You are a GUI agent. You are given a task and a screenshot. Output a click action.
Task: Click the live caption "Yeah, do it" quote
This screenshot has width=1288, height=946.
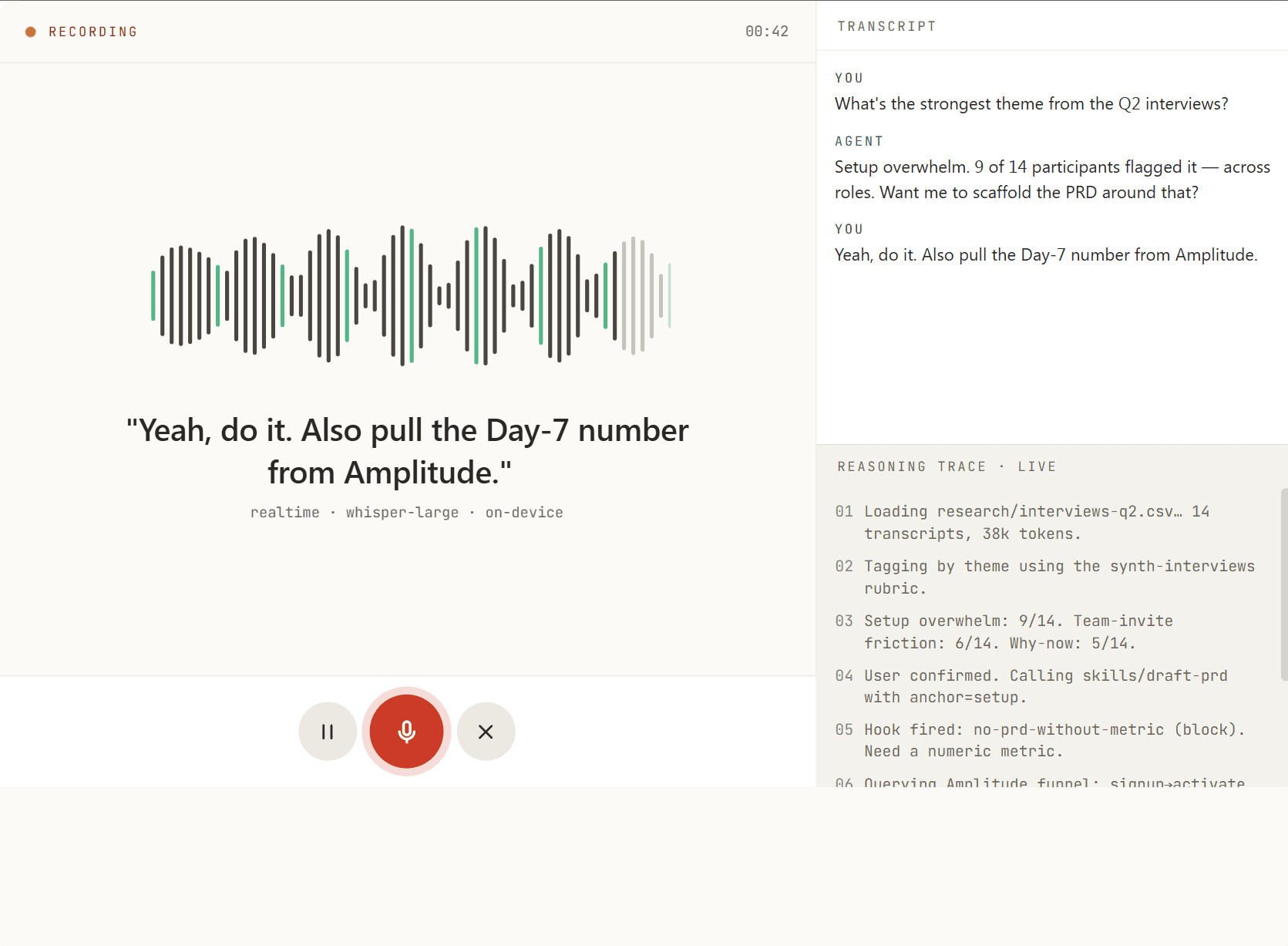pyautogui.click(x=408, y=451)
